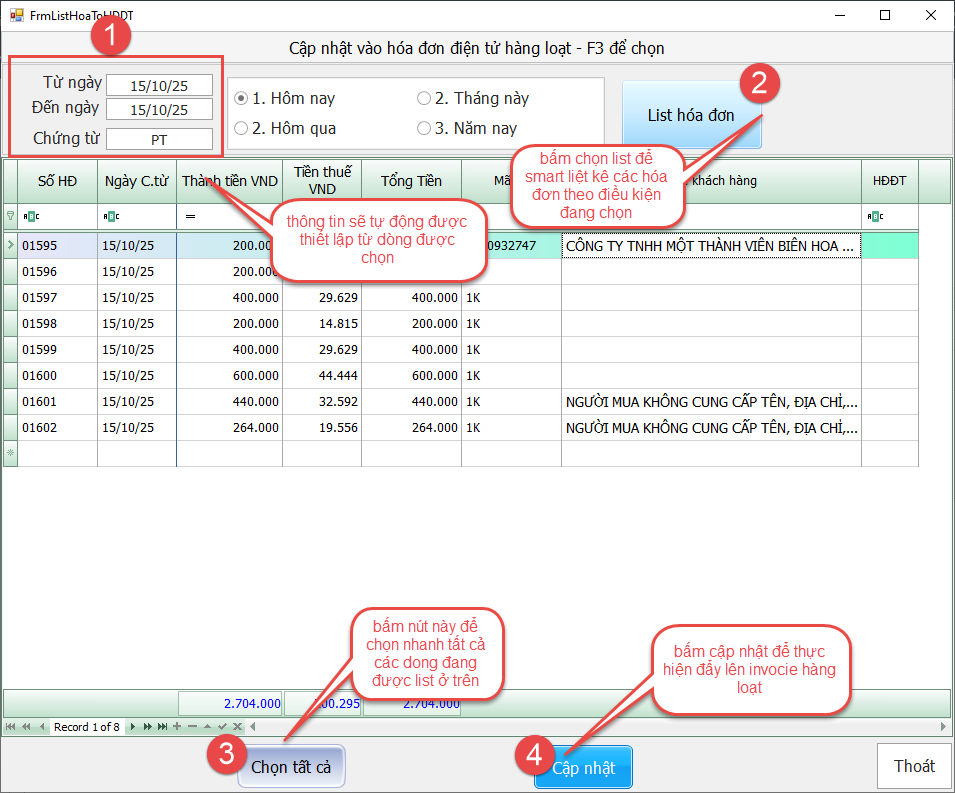Click the 'Chọn tất cả' button

coord(291,768)
